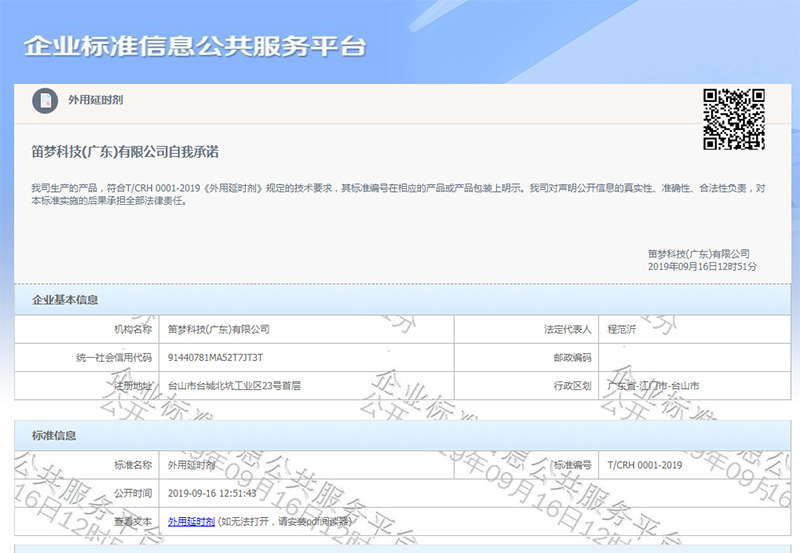This screenshot has height=553, width=800.
Task: Select the 标准信息 section header
Action: 54,436
